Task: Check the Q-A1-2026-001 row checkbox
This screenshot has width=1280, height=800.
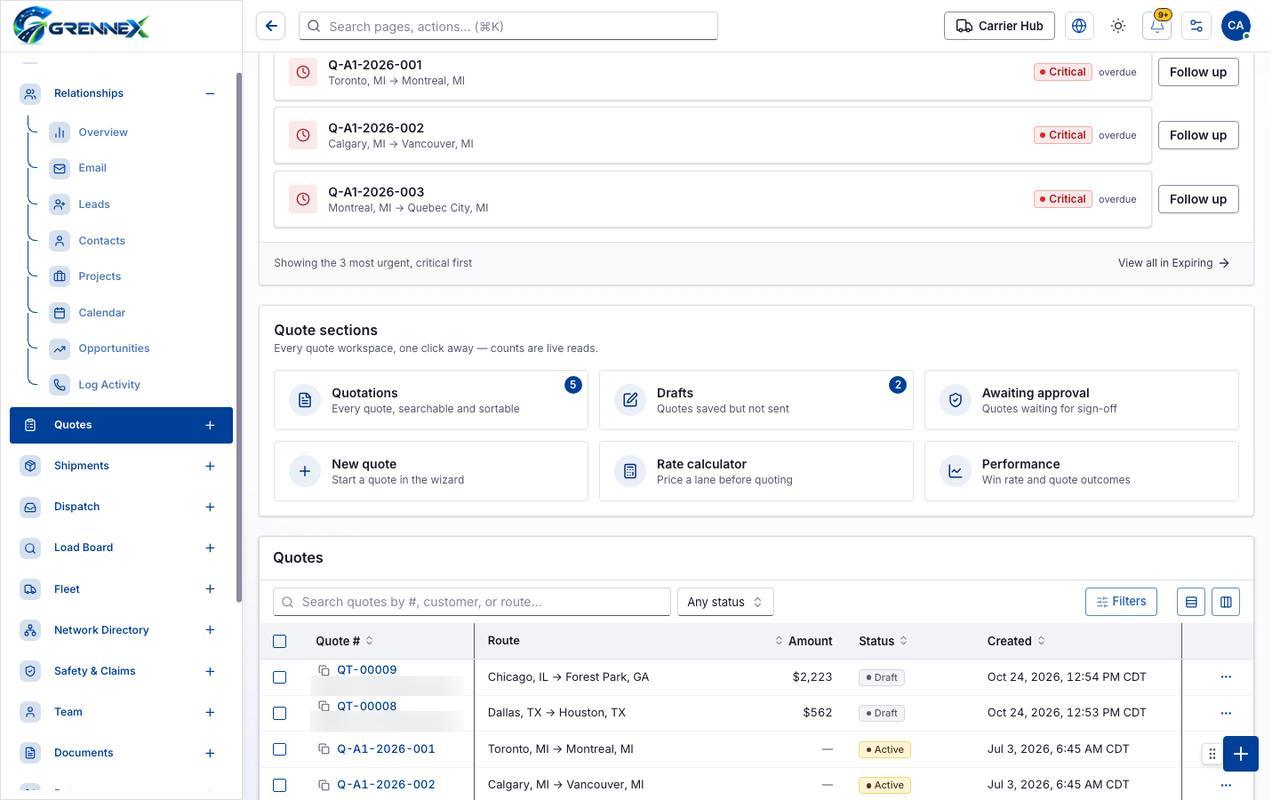Action: 280,749
